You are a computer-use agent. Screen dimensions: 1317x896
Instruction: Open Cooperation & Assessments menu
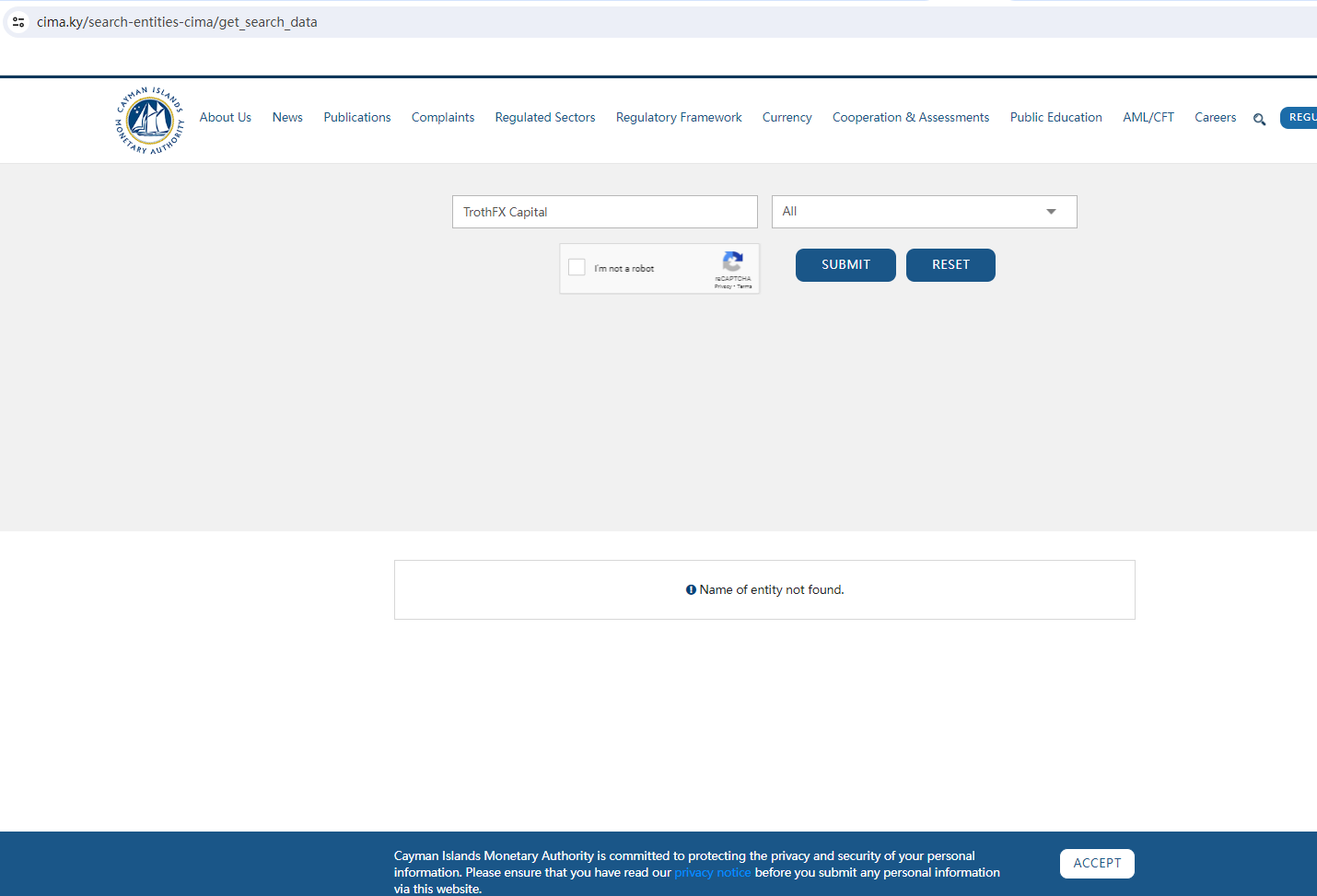pyautogui.click(x=911, y=117)
